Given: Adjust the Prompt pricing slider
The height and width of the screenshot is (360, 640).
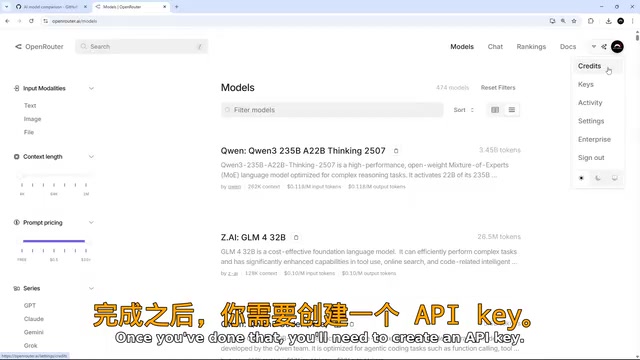Looking at the screenshot, I should click(x=54, y=241).
